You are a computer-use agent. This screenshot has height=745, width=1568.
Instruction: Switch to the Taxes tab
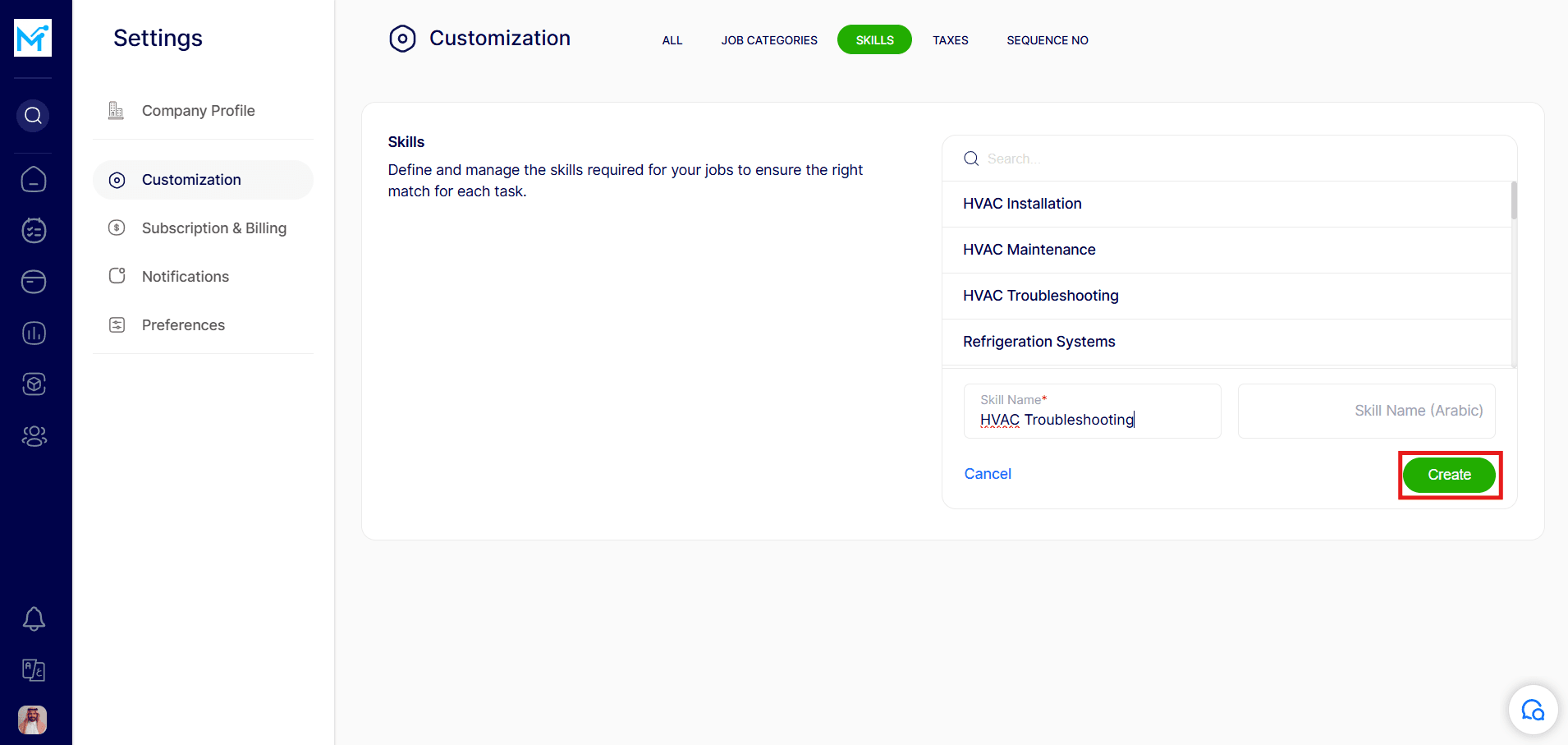(x=950, y=40)
